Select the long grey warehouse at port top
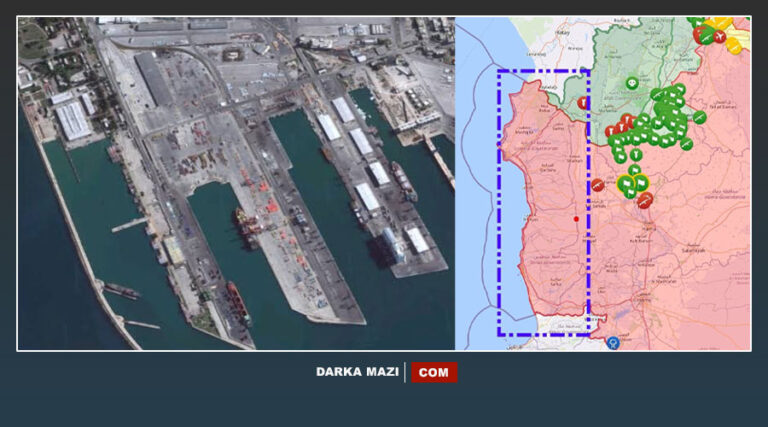The height and width of the screenshot is (427, 768). (x=153, y=79)
